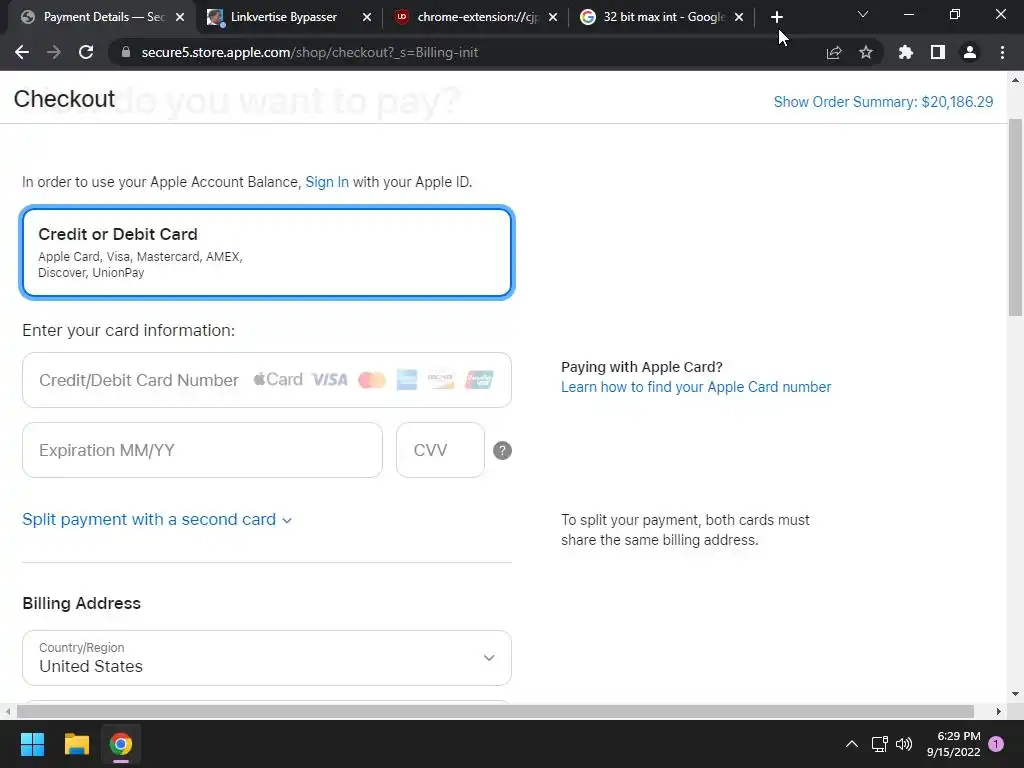
Task: Open the Country/Region dropdown
Action: point(267,658)
